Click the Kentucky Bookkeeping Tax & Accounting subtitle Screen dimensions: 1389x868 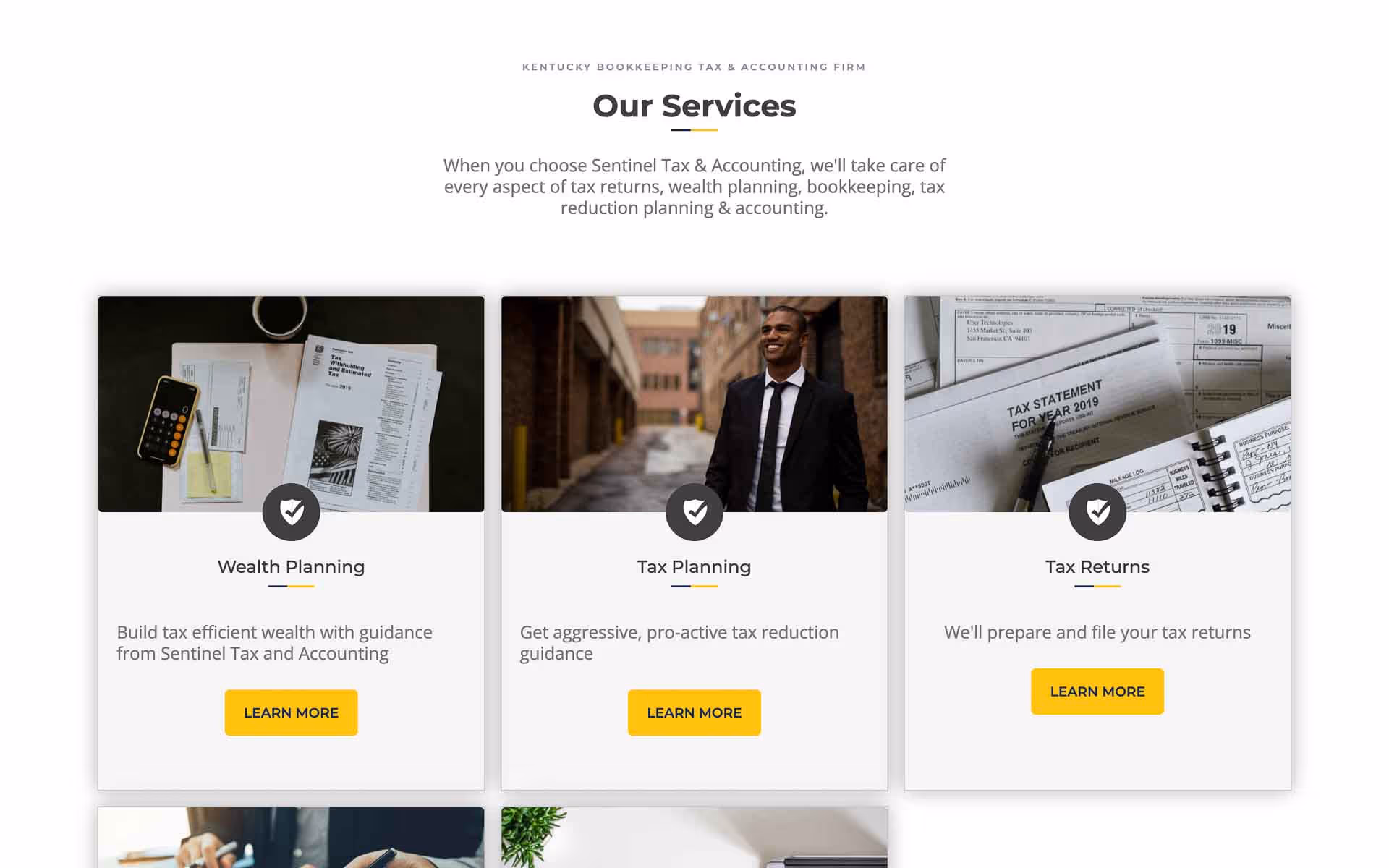pos(694,67)
